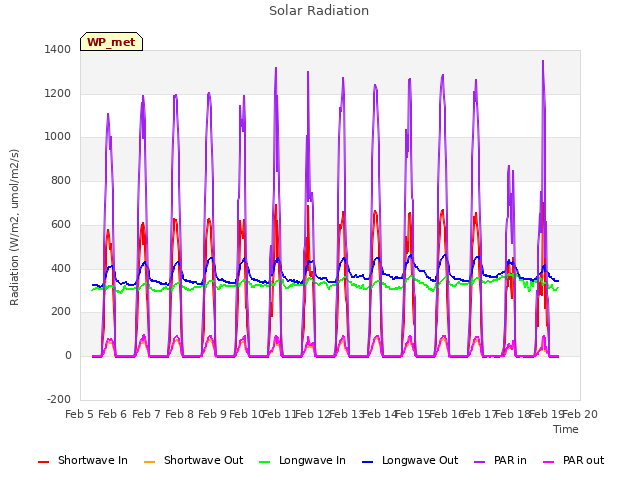Click the Feb 8 x-axis tick label
640x480 pixels.
click(180, 414)
